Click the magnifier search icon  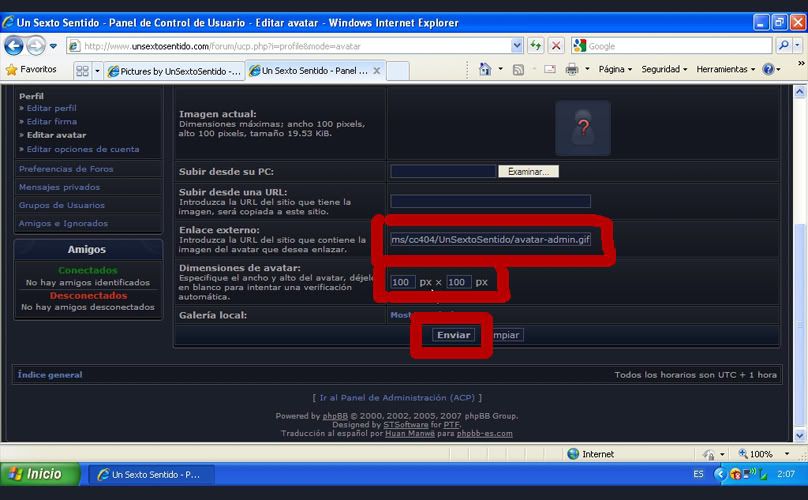[783, 46]
